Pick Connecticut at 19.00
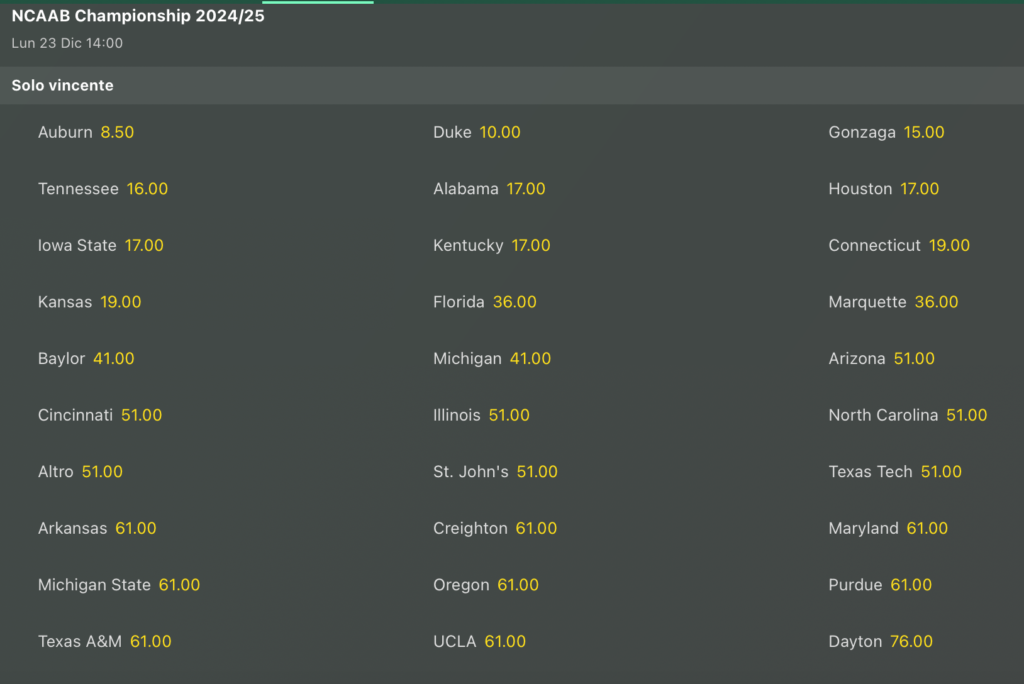 899,245
